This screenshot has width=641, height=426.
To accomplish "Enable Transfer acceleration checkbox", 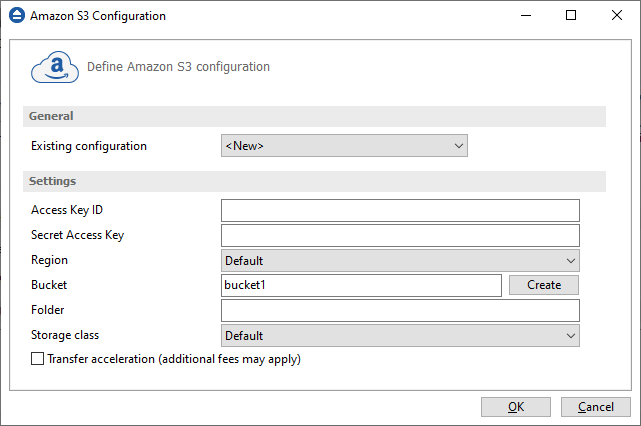I will [38, 359].
